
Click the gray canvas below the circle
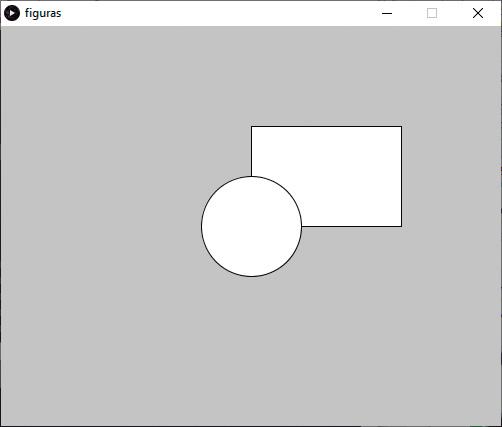click(x=252, y=350)
